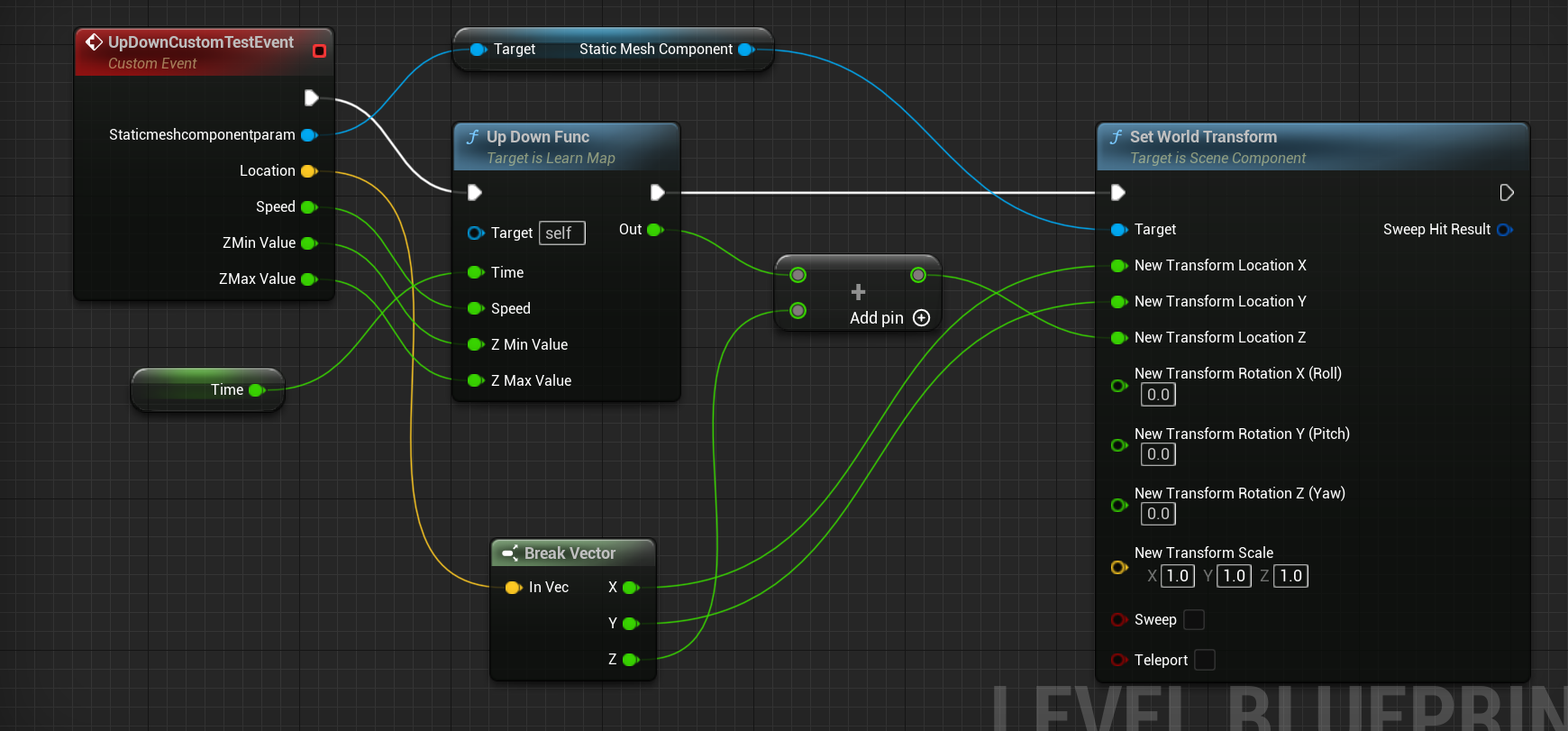This screenshot has width=1568, height=731.
Task: Click the In Vec input pin
Action: [x=514, y=588]
